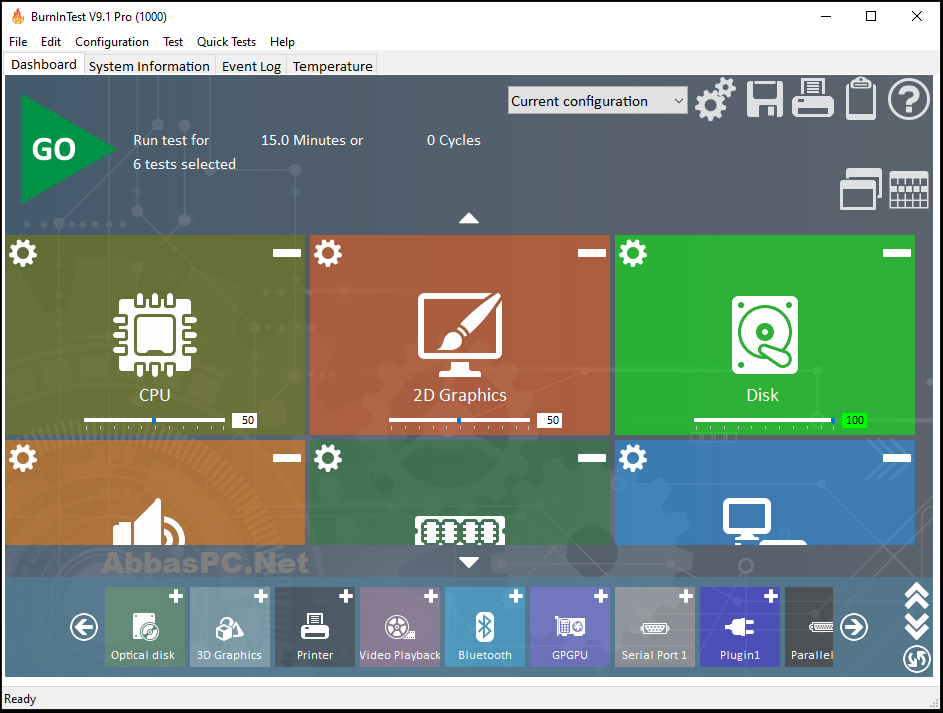Image resolution: width=943 pixels, height=713 pixels.
Task: Click the clipboard icon in toolbar
Action: click(861, 99)
